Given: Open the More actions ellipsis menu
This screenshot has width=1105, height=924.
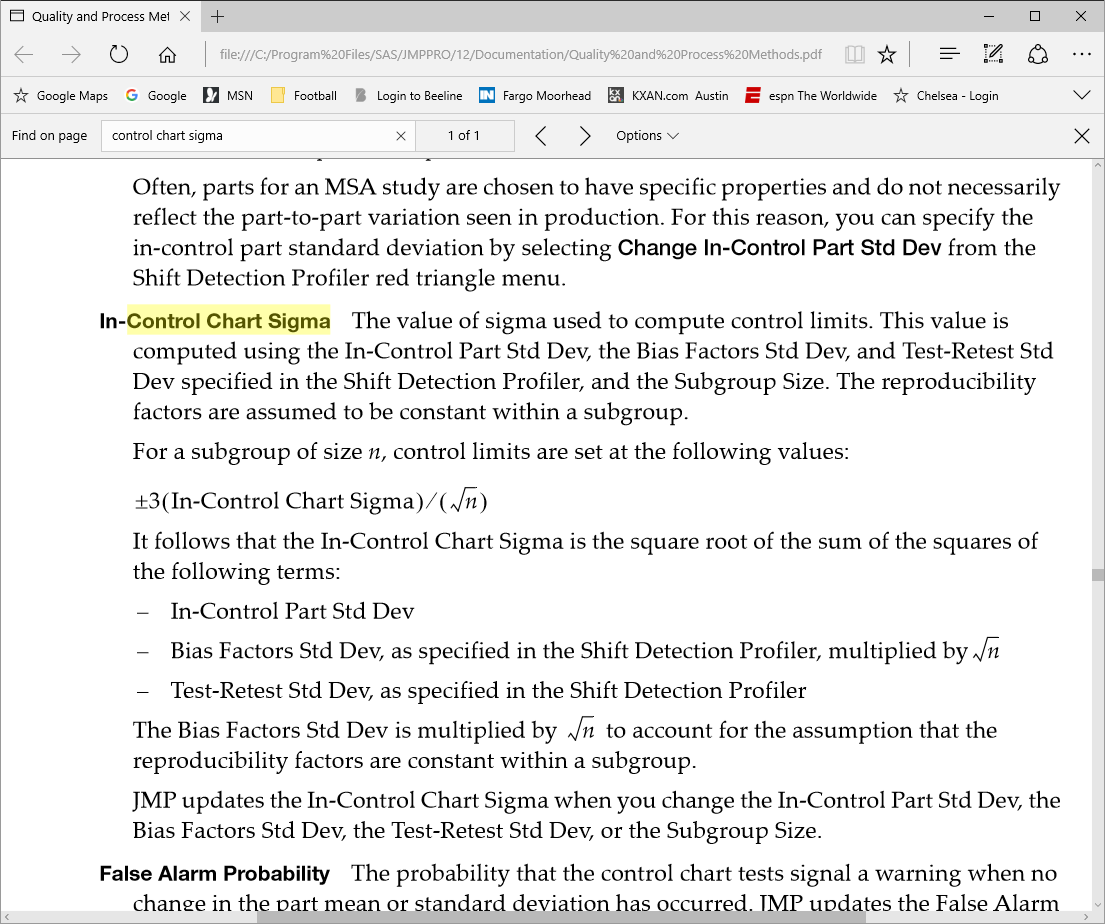Looking at the screenshot, I should coord(1082,55).
